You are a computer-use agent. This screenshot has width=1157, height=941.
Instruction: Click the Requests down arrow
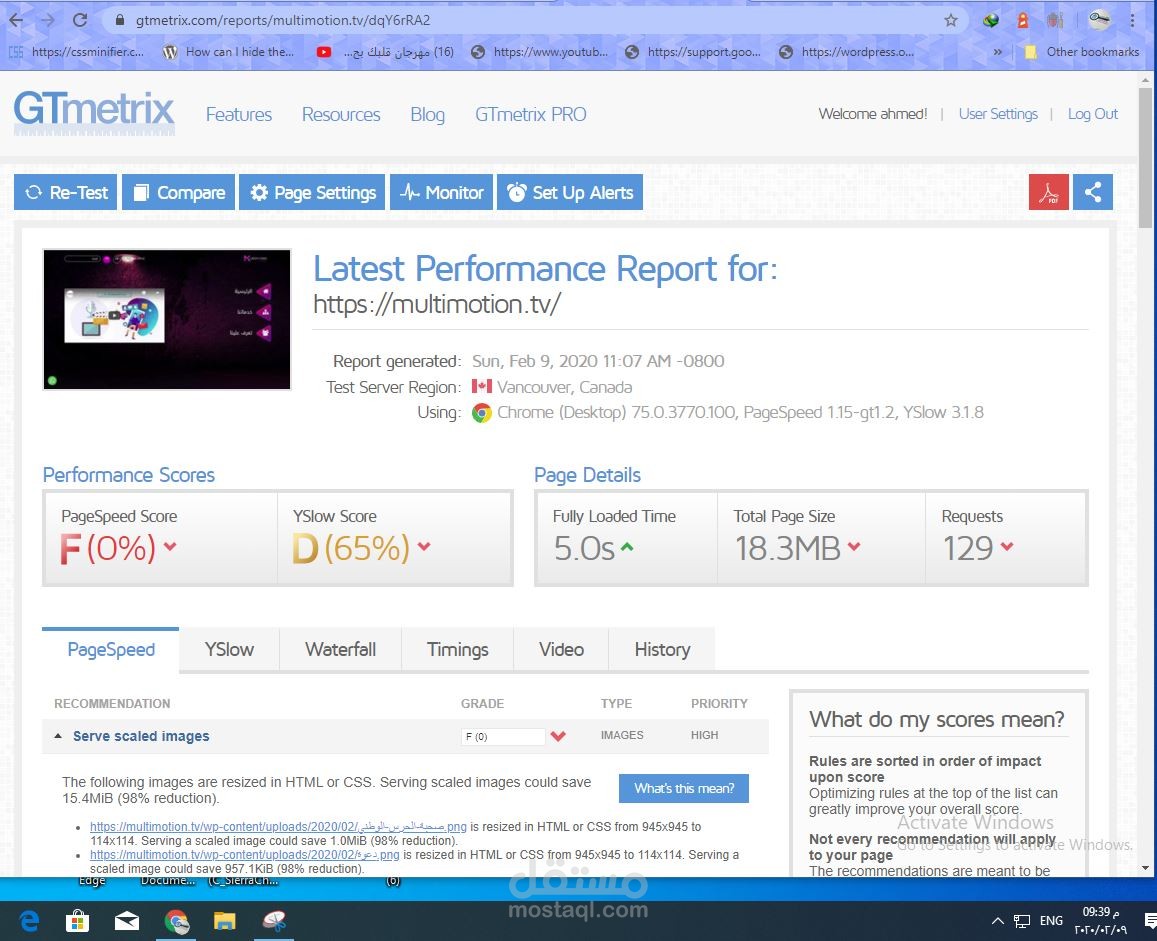[x=1007, y=546]
